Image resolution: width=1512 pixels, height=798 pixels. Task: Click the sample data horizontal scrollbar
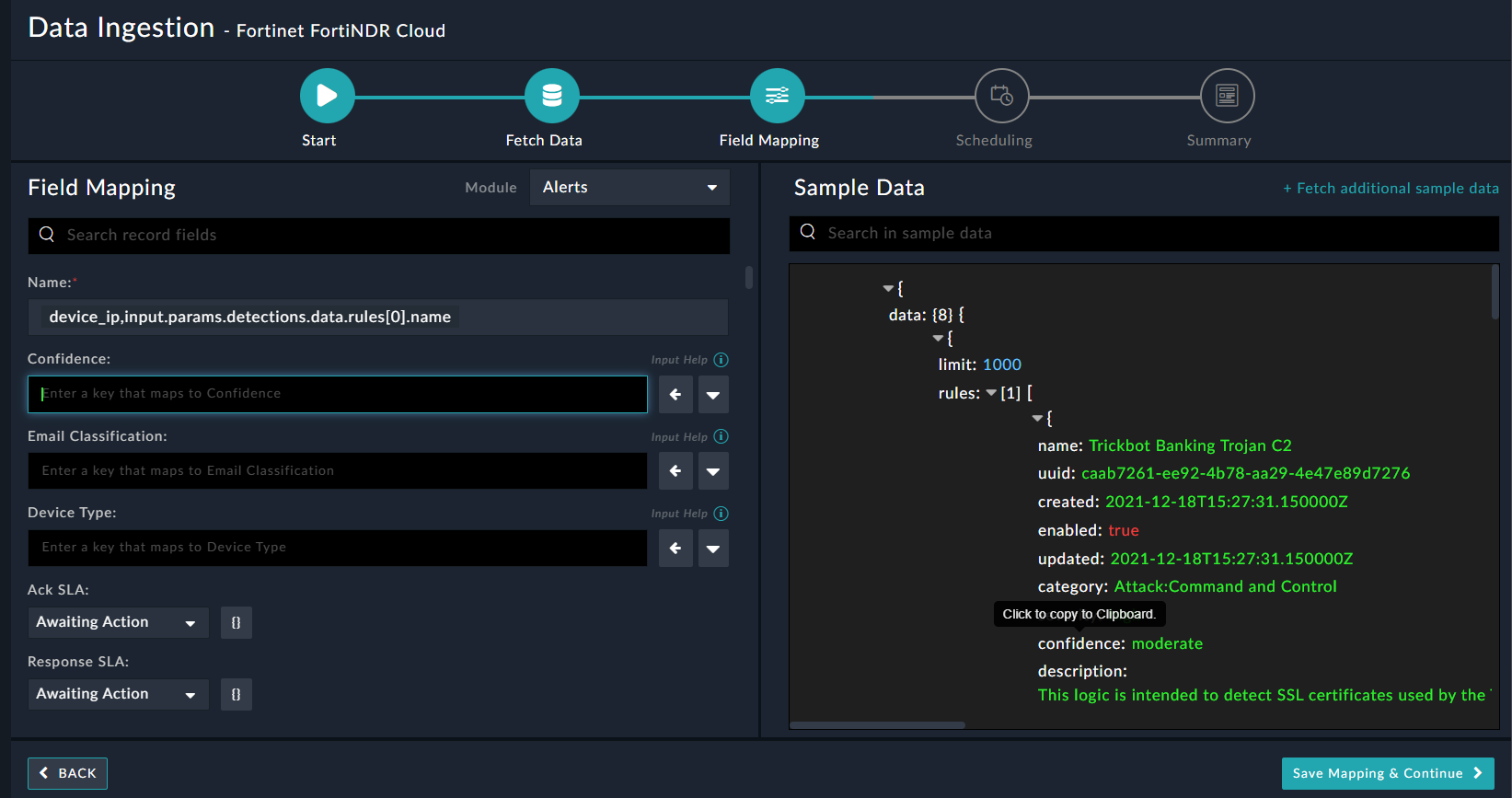pyautogui.click(x=877, y=725)
